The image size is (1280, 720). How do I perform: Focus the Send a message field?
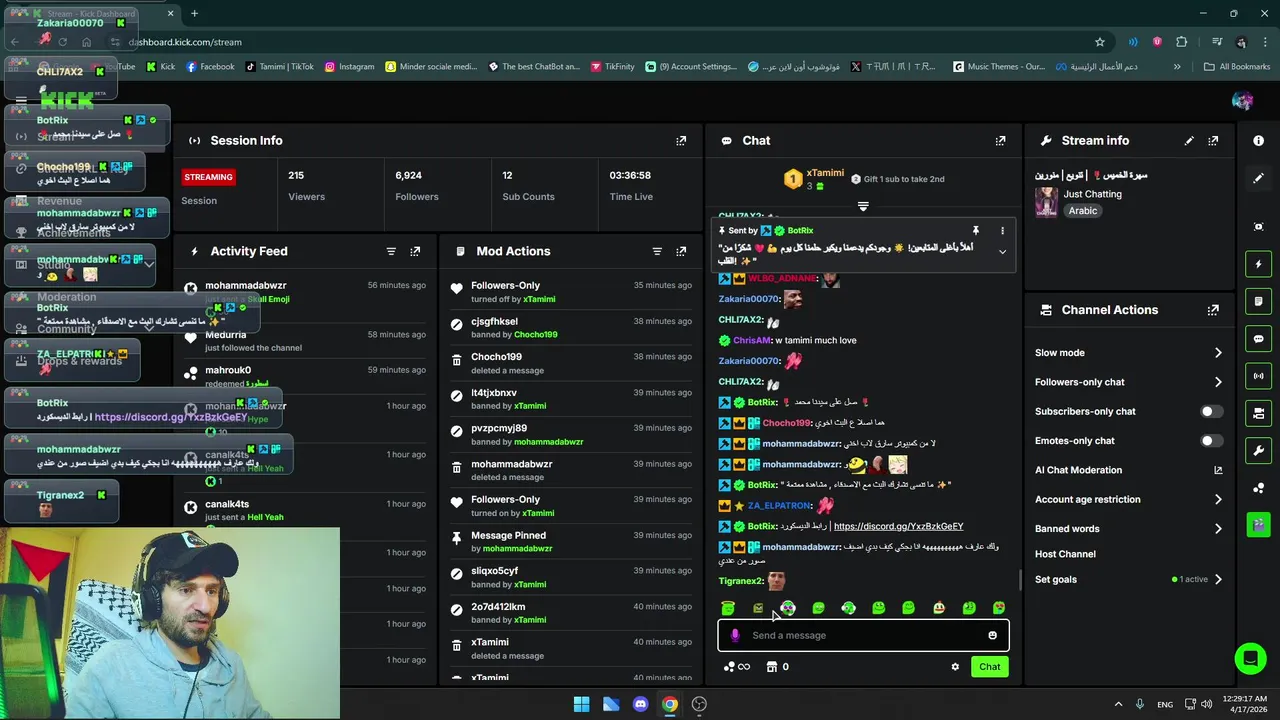[863, 635]
